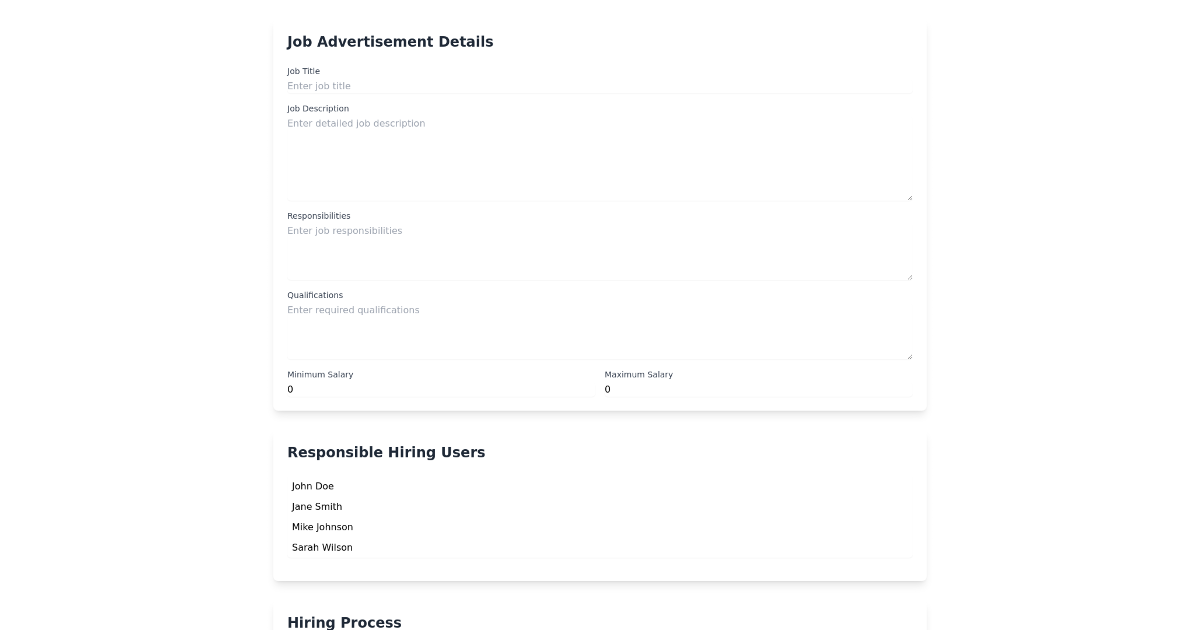The width and height of the screenshot is (1200, 630).
Task: Select John Doe as responsible hiring user
Action: pyautogui.click(x=313, y=486)
